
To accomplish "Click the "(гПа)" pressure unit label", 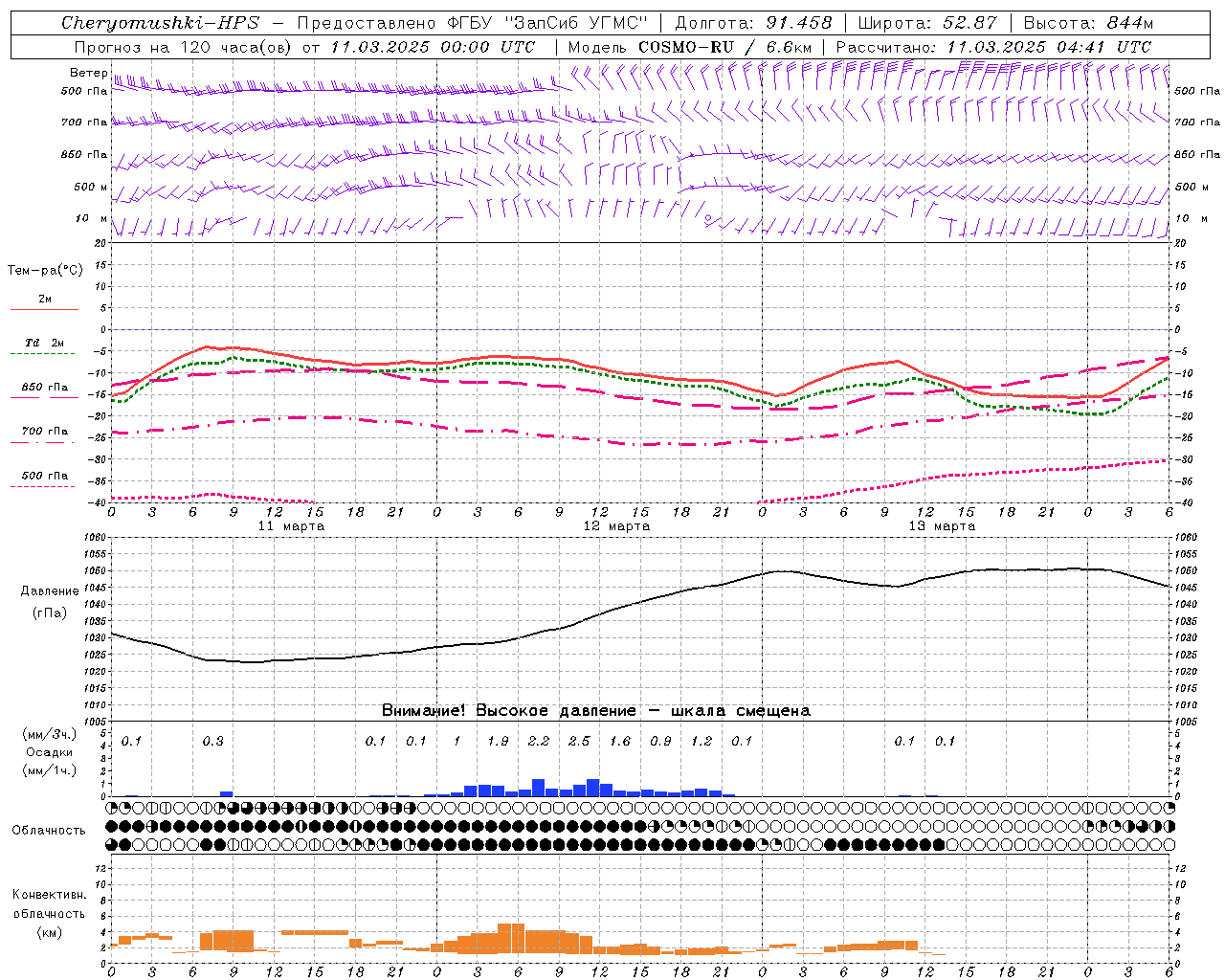I will pos(50,612).
